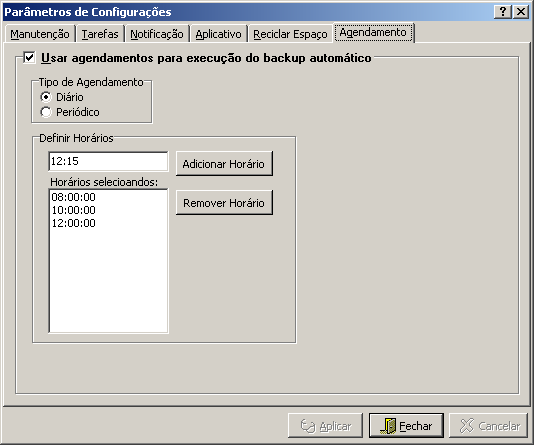The width and height of the screenshot is (534, 445).
Task: Click the Remover Horário button
Action: pyautogui.click(x=224, y=203)
